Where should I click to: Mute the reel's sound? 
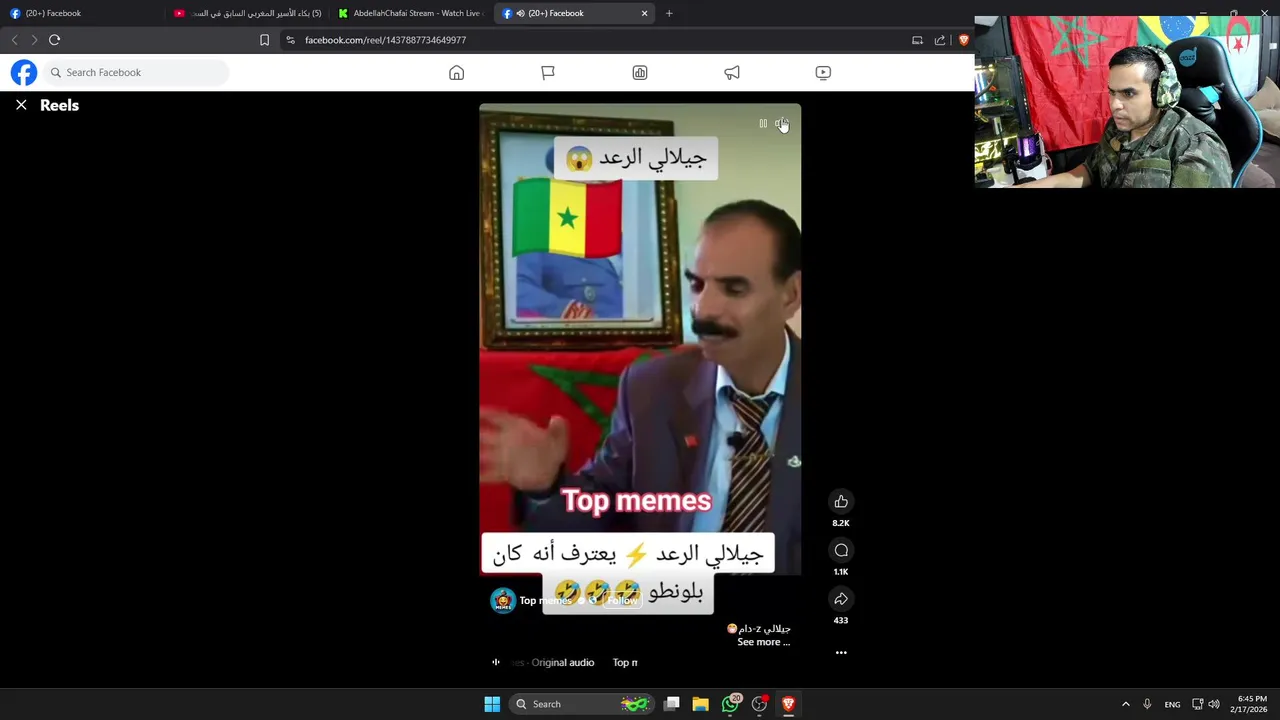(781, 124)
